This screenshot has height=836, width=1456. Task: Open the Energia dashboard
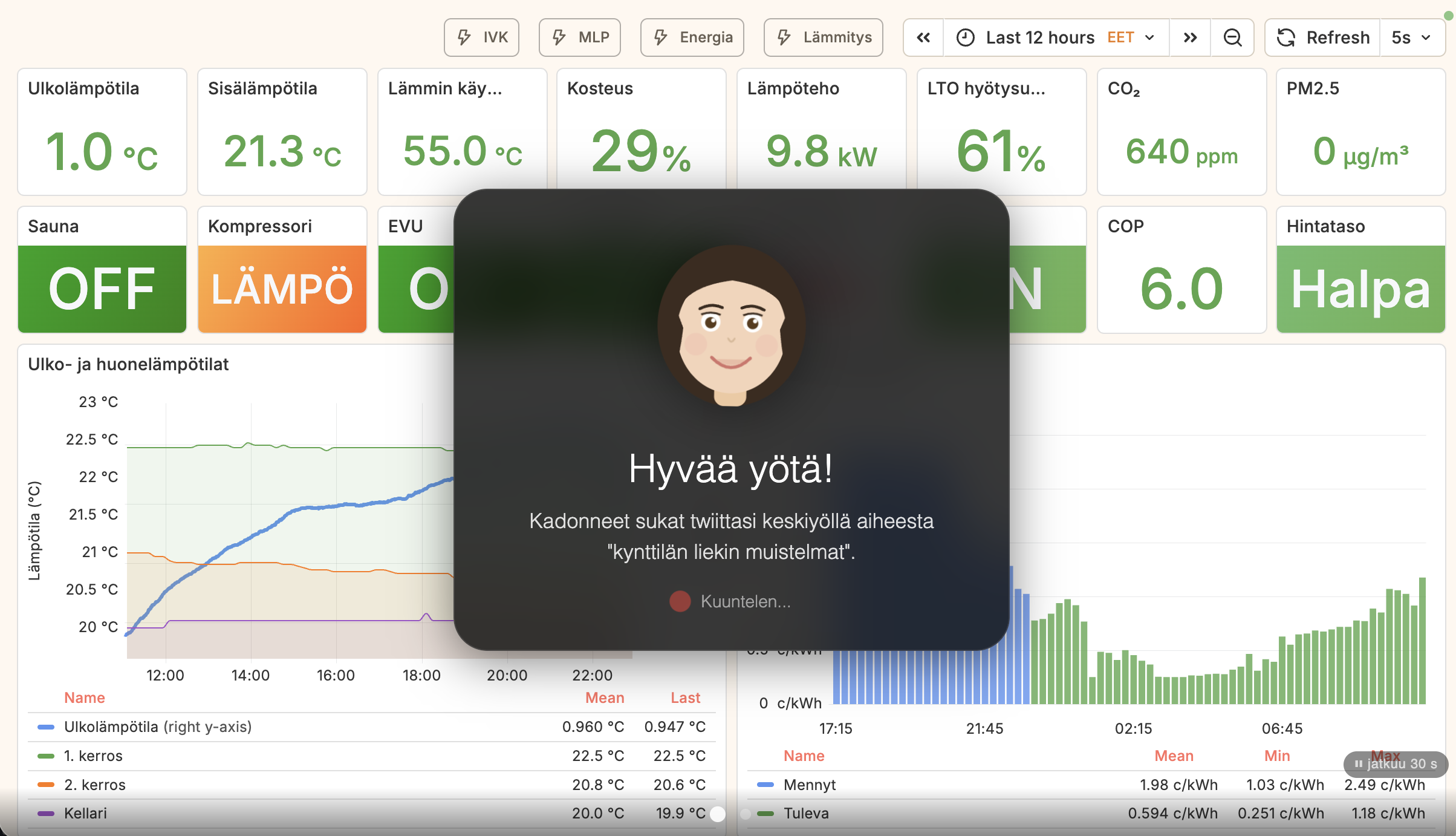(x=692, y=37)
